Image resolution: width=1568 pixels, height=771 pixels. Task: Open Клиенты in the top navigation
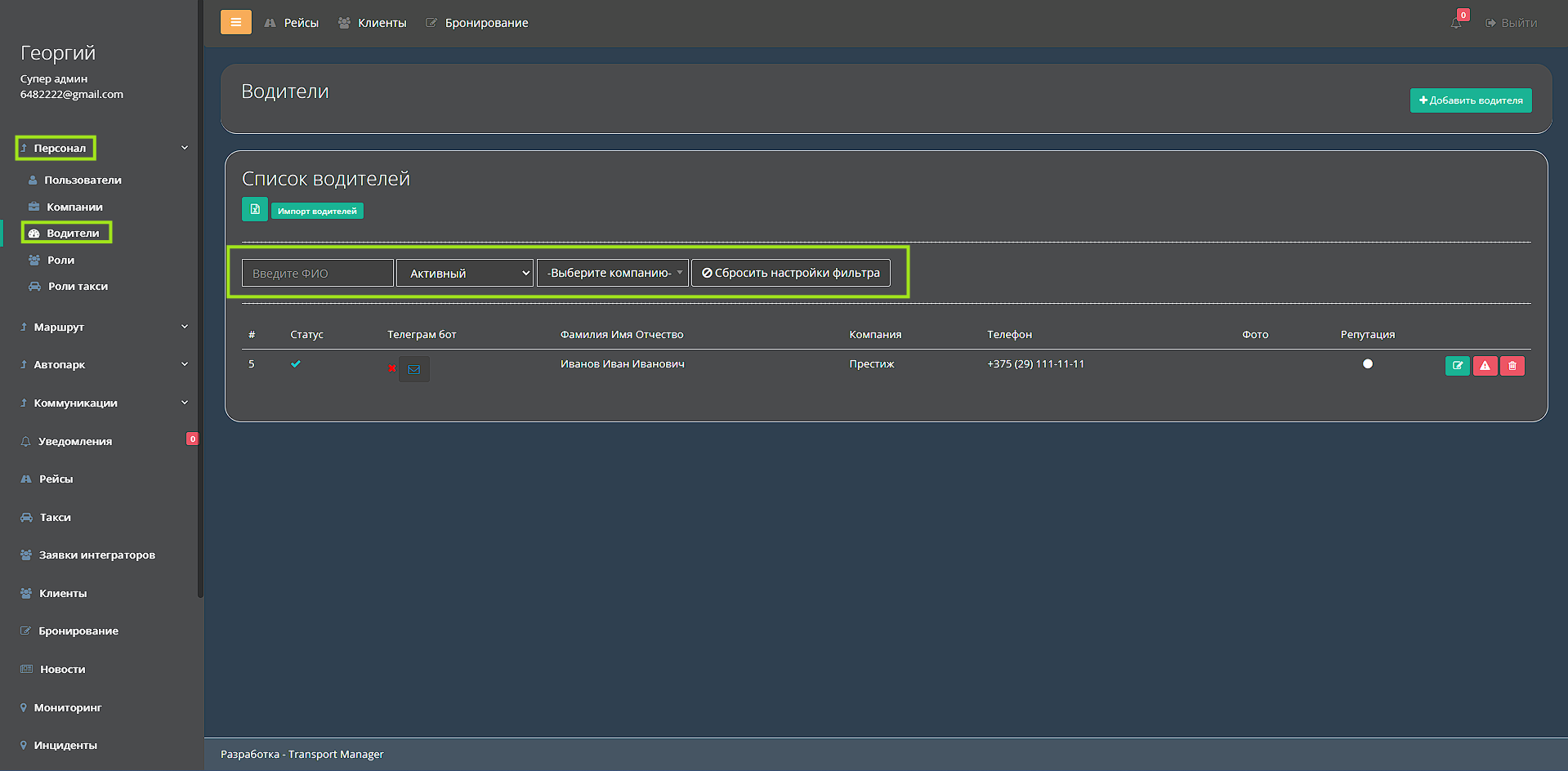pos(373,23)
